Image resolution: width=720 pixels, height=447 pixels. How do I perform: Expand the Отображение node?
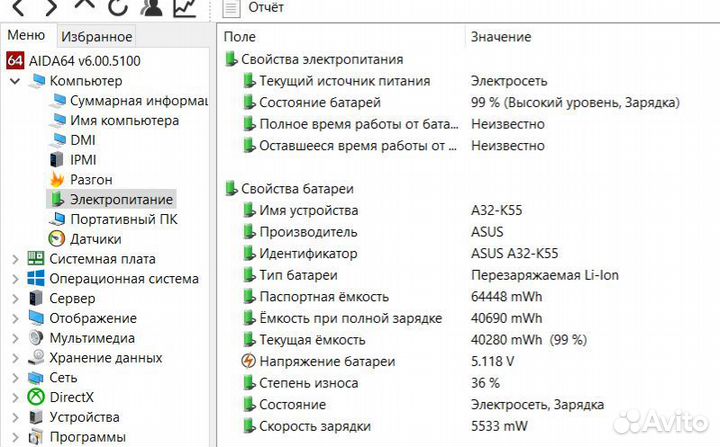(15, 318)
